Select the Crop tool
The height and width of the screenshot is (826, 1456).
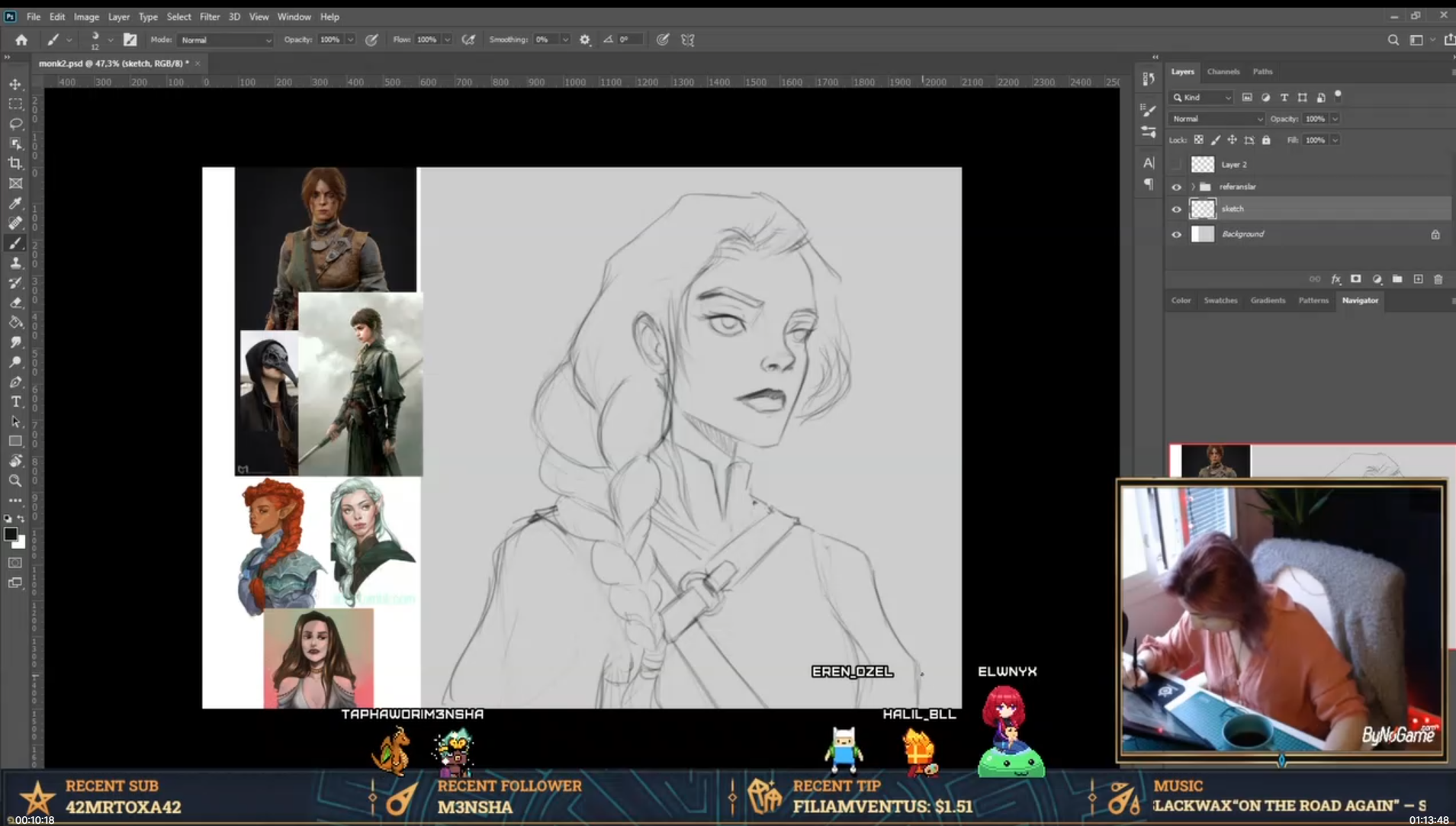coord(15,163)
